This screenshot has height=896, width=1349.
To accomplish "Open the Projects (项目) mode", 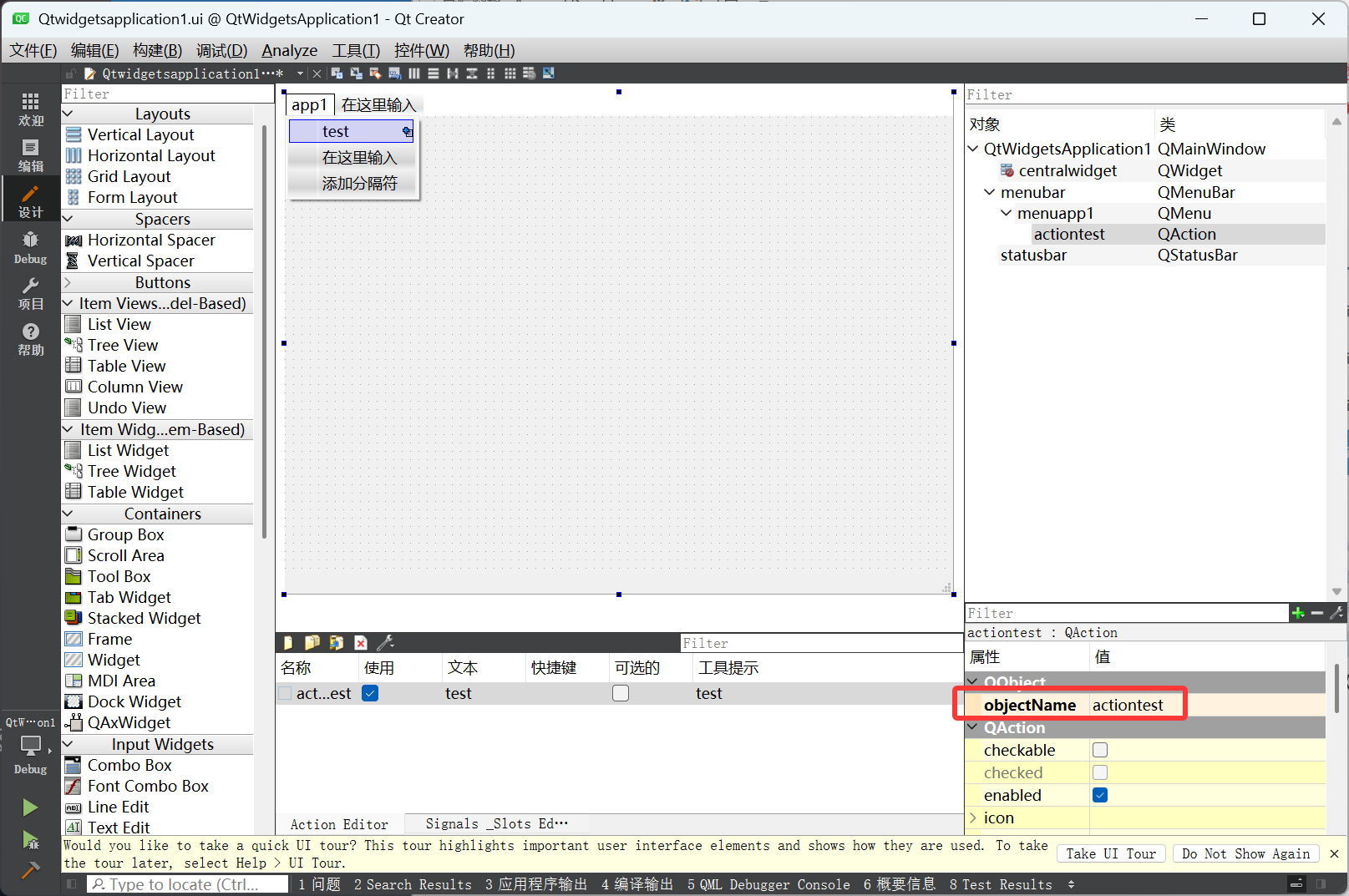I will click(31, 293).
